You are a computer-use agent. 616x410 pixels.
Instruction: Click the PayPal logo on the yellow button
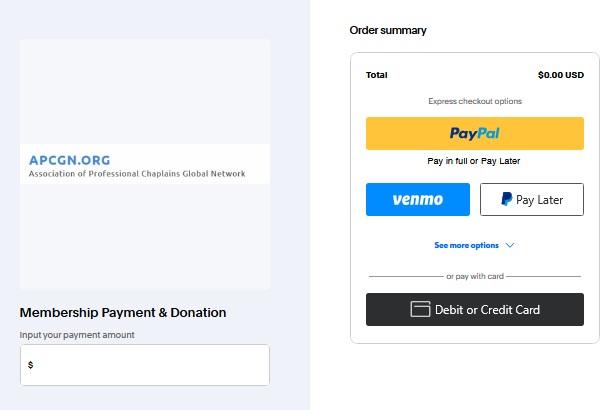coord(474,133)
